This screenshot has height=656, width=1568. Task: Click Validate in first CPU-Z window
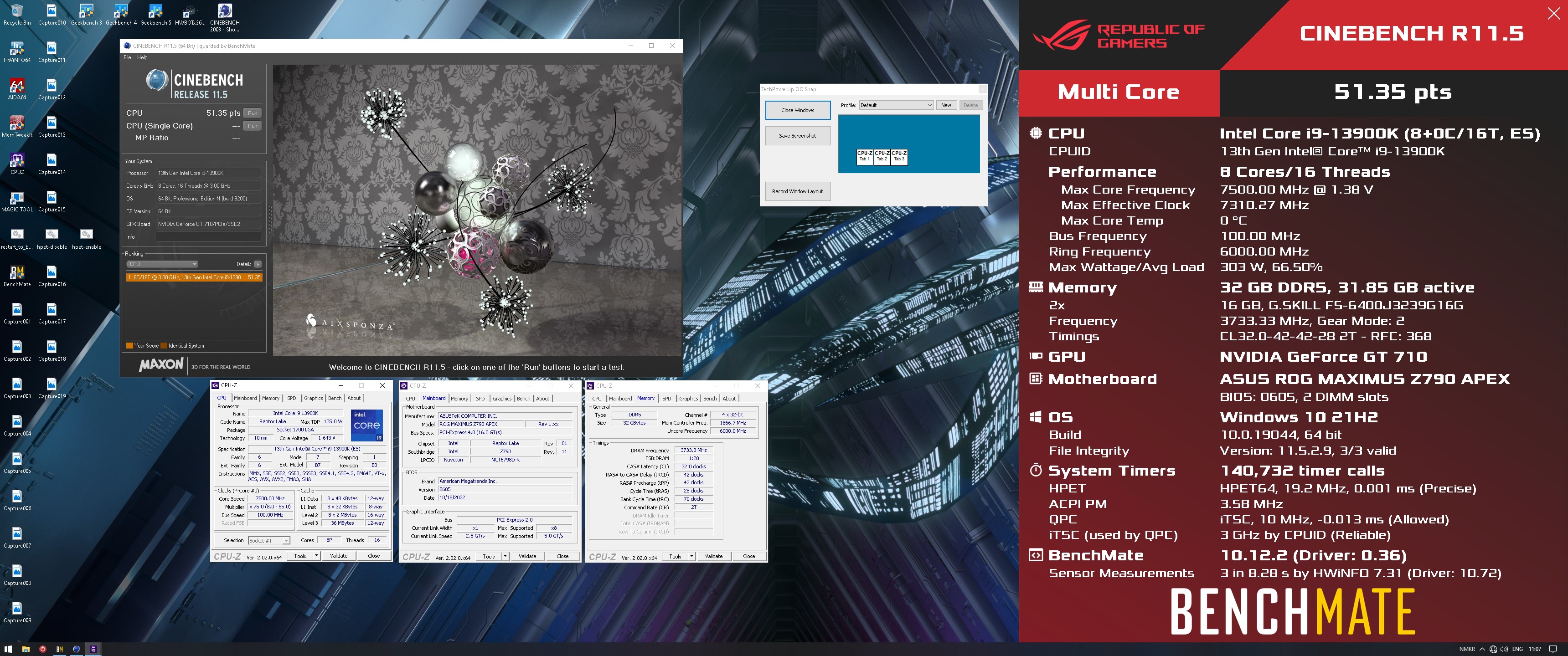tap(338, 556)
